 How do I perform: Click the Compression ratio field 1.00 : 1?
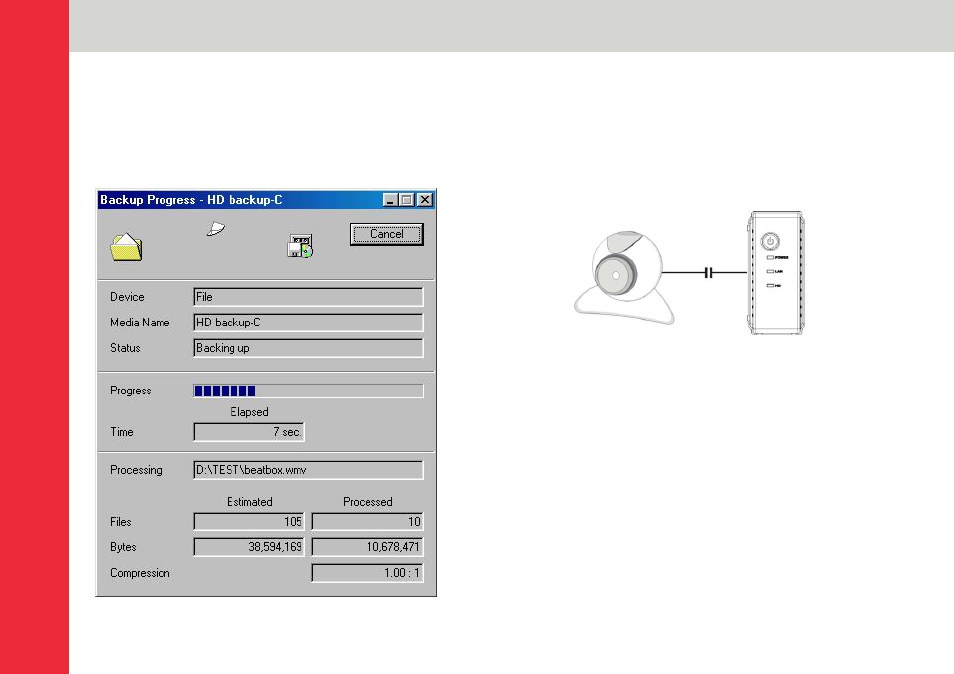(x=367, y=572)
